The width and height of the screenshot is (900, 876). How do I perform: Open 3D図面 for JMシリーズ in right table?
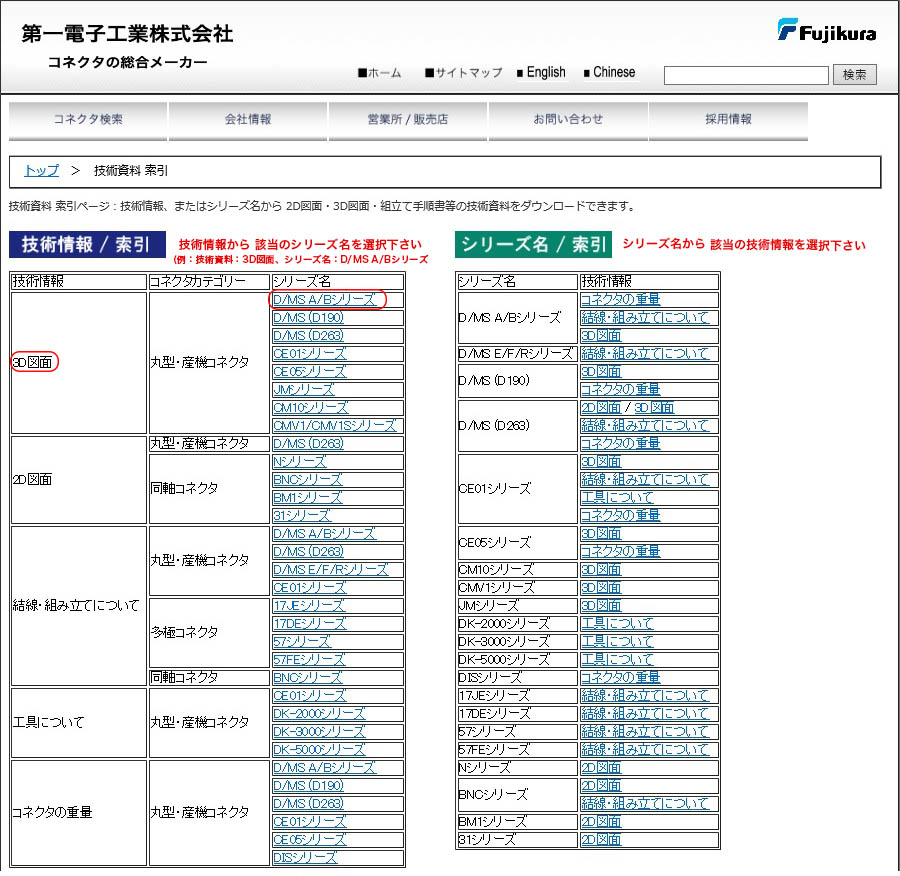coord(601,606)
